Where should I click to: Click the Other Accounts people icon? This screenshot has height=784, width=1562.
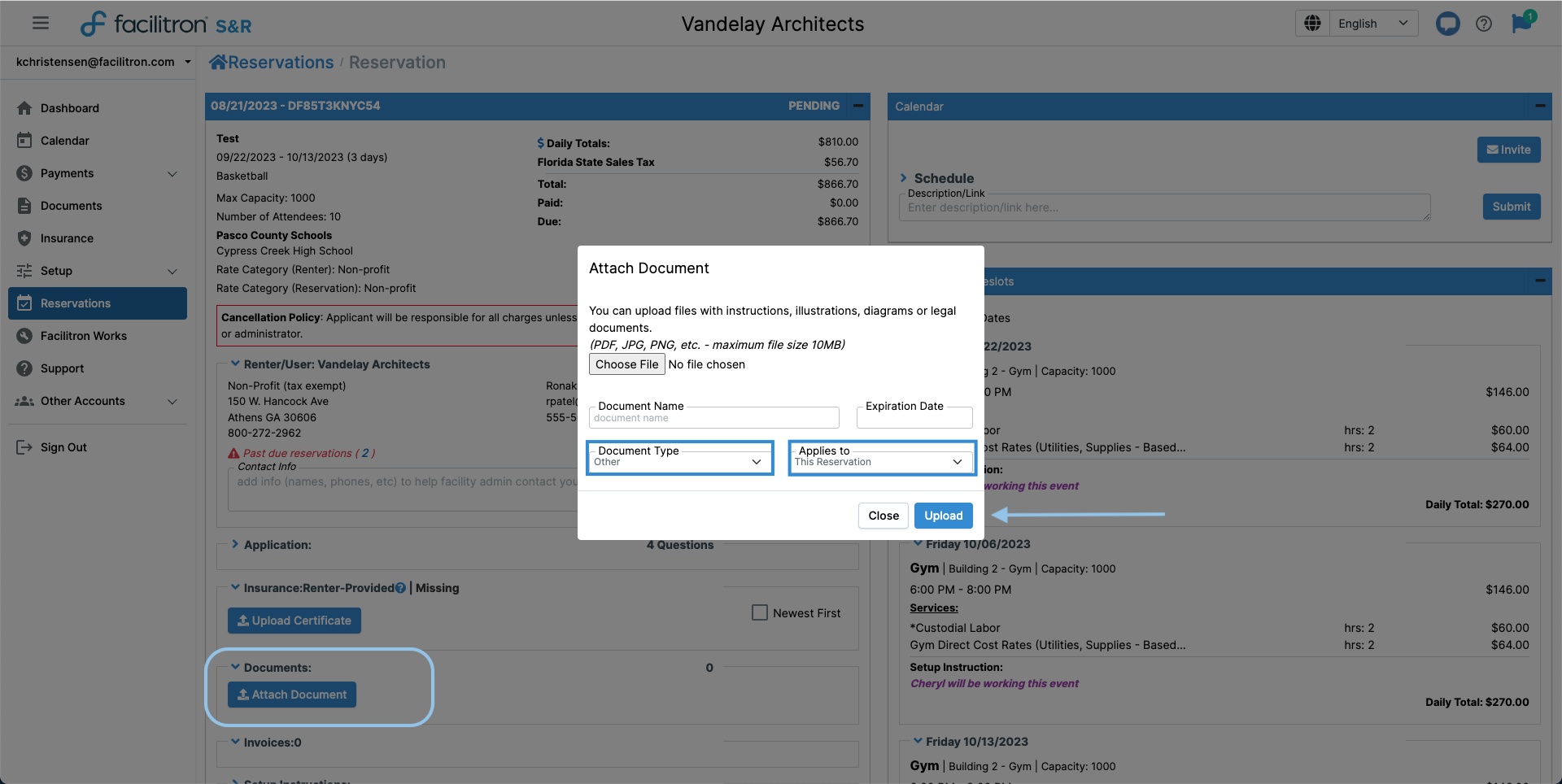(x=24, y=401)
